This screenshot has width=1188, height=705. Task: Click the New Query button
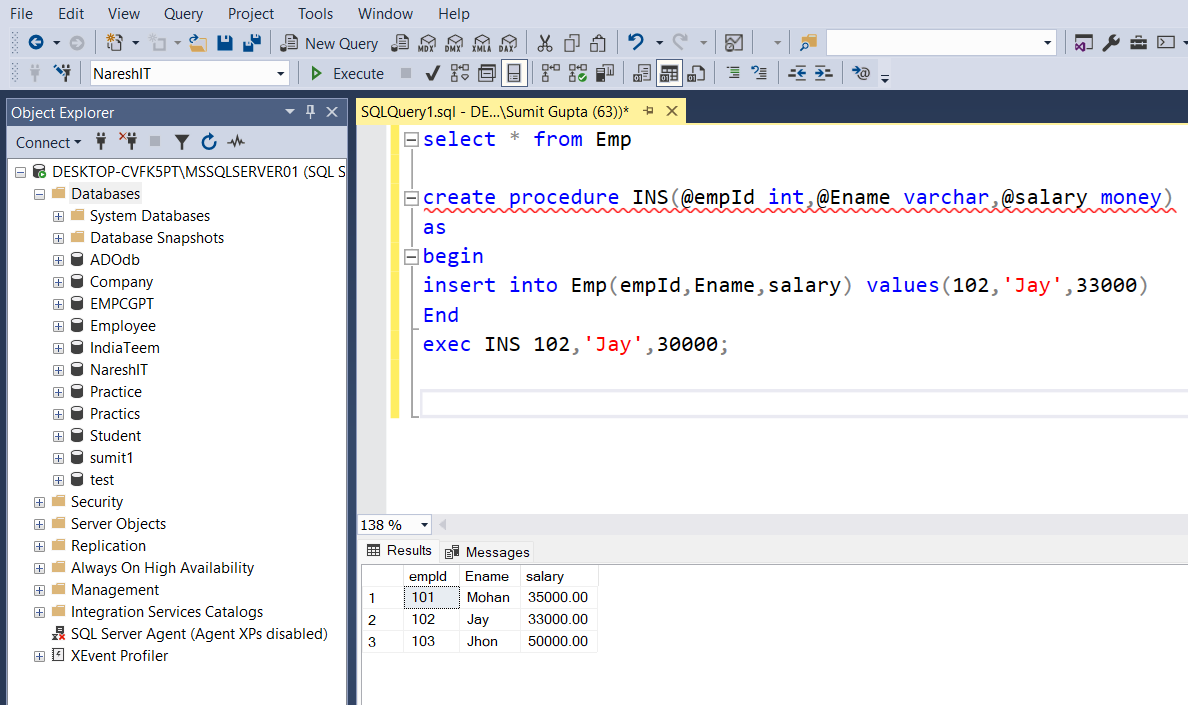point(330,43)
